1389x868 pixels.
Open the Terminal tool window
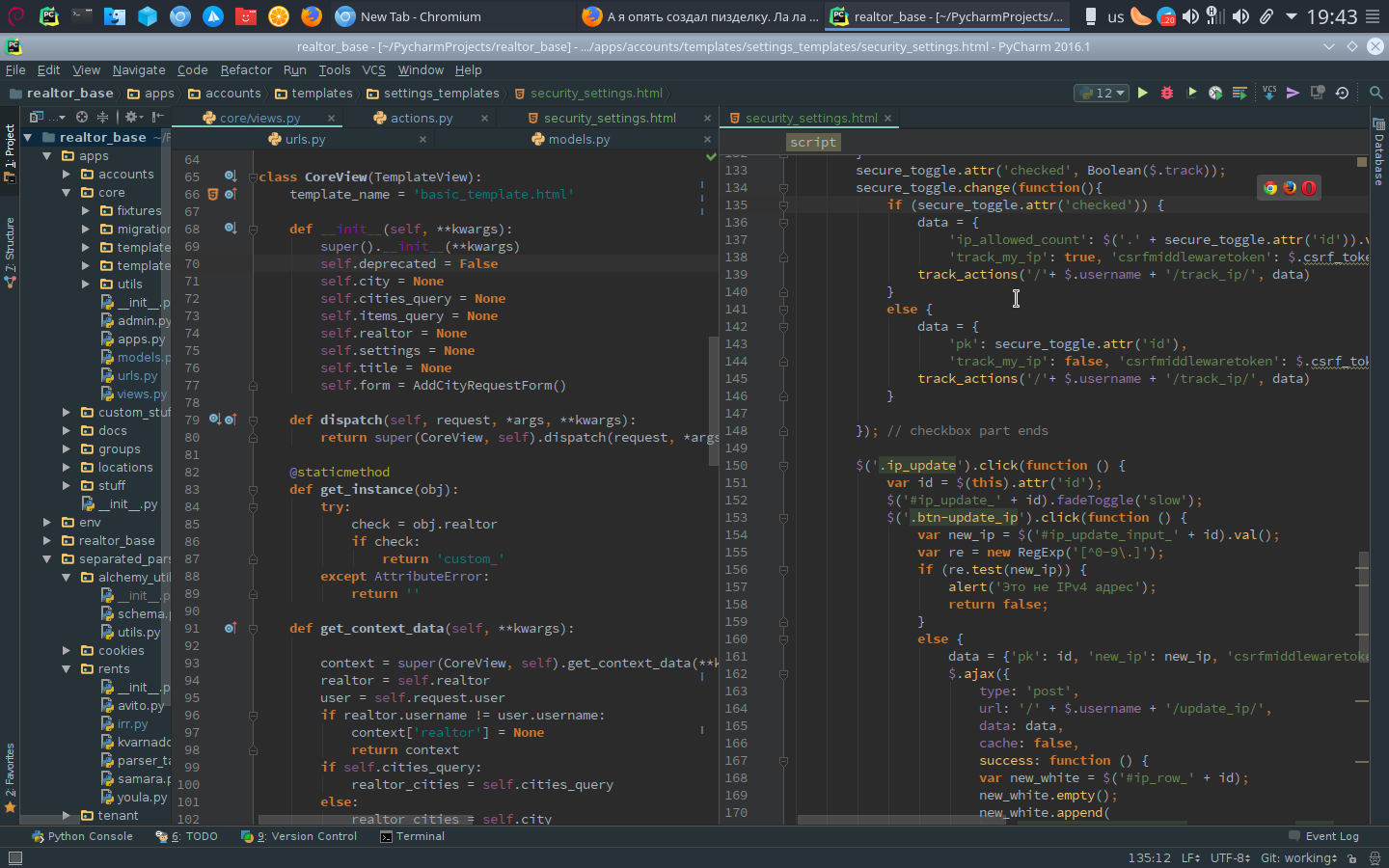[x=412, y=836]
